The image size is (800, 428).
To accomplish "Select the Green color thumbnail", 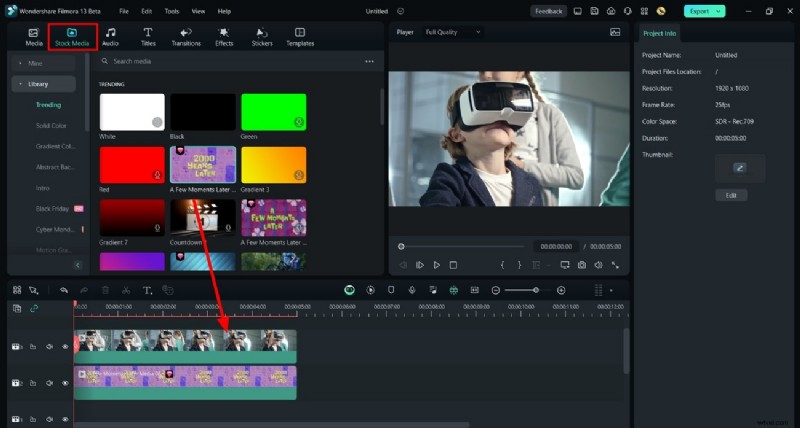I will pos(274,112).
